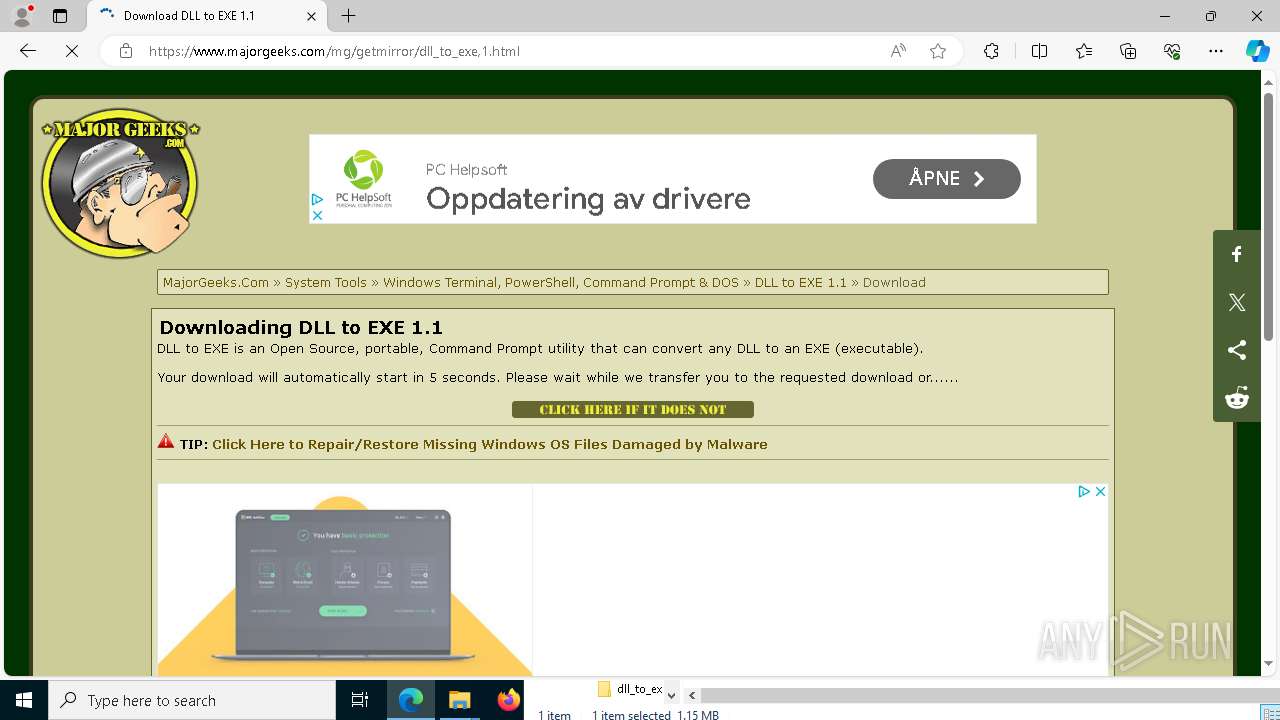Click Here If It Does Not button

coord(633,410)
